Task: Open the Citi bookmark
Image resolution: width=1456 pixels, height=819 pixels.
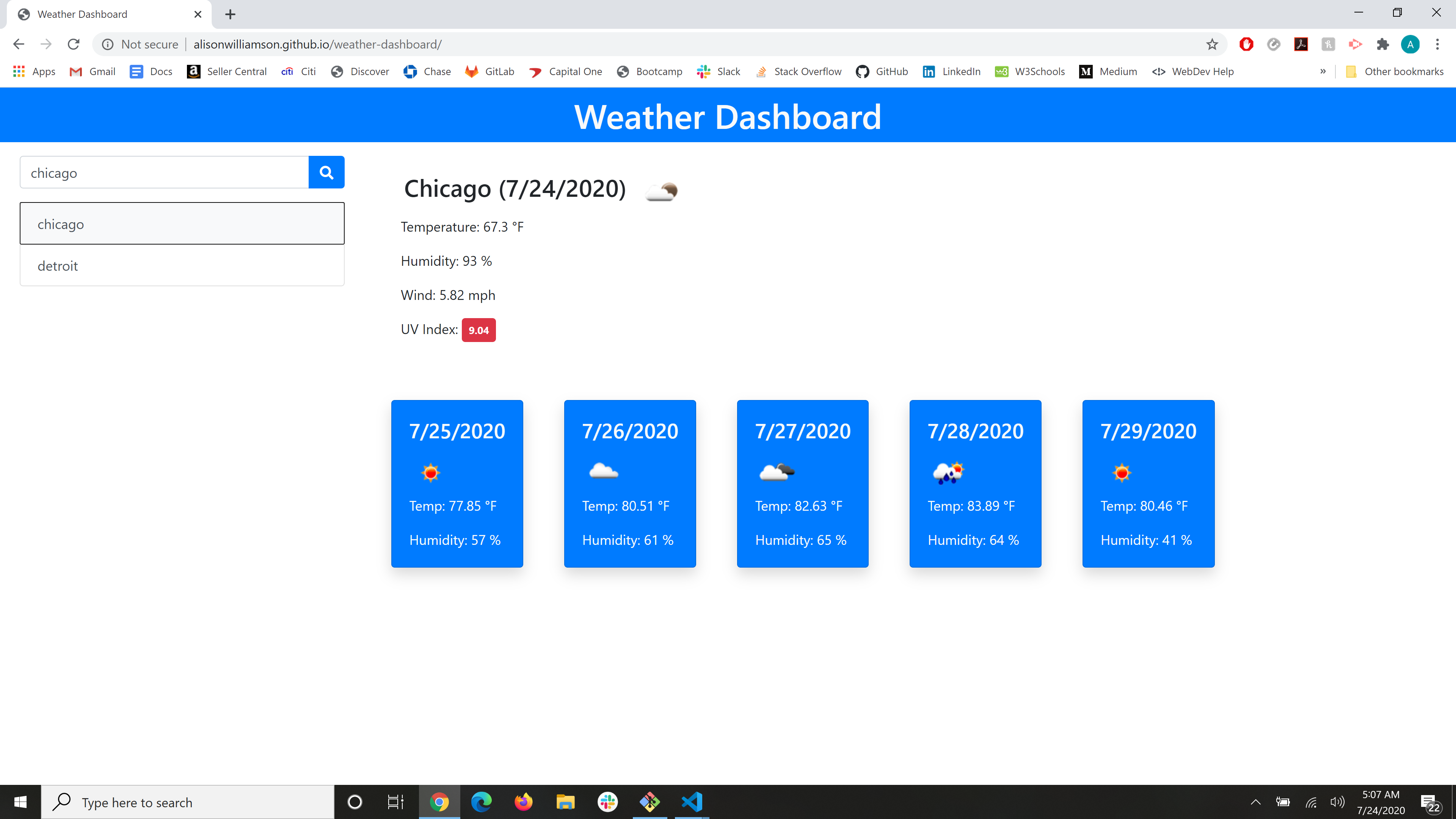Action: click(298, 71)
